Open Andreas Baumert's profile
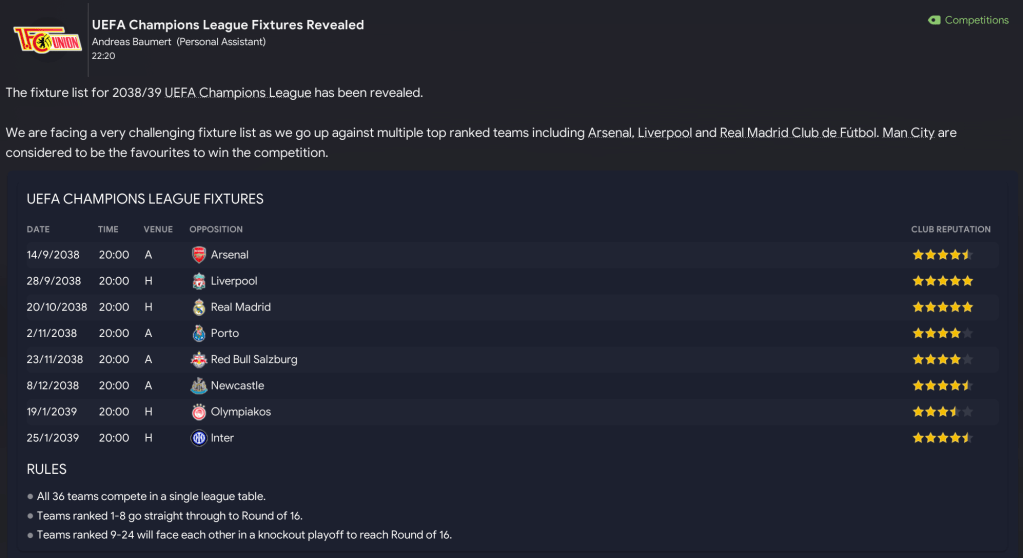The image size is (1023, 558). click(x=131, y=42)
